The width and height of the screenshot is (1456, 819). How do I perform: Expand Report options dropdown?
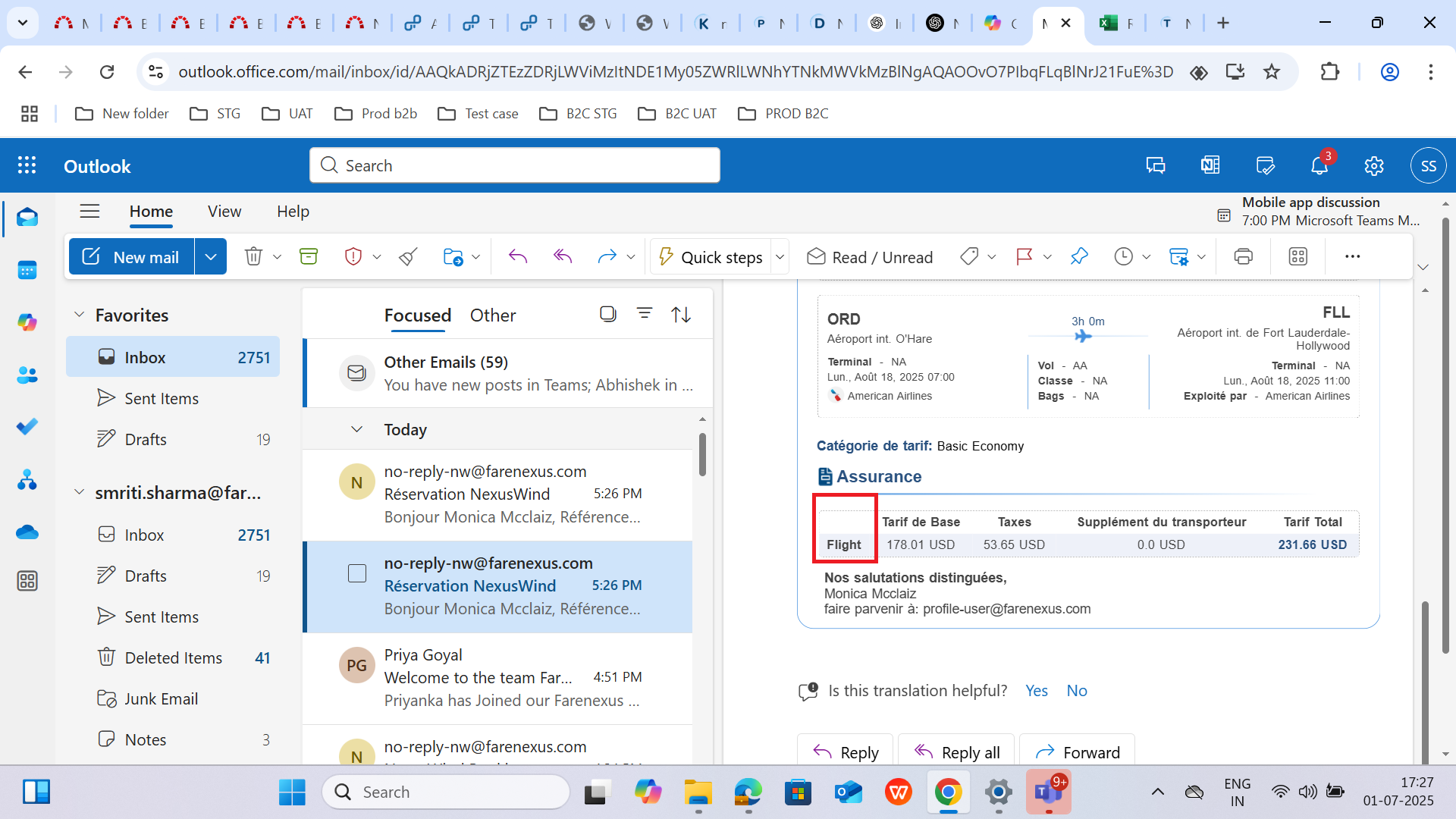[x=377, y=257]
